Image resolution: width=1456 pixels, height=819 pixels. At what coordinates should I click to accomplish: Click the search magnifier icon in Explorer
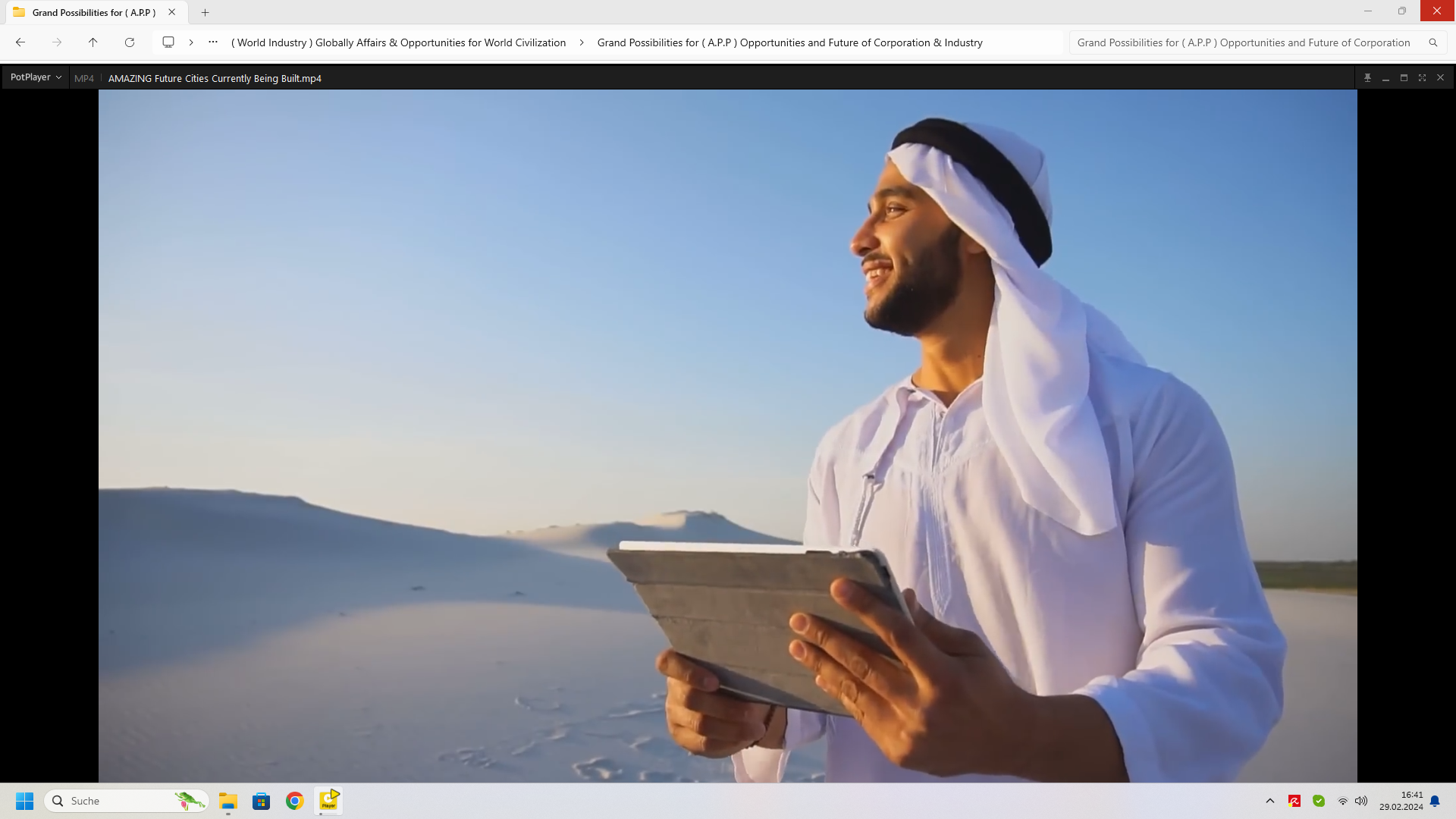1432,42
